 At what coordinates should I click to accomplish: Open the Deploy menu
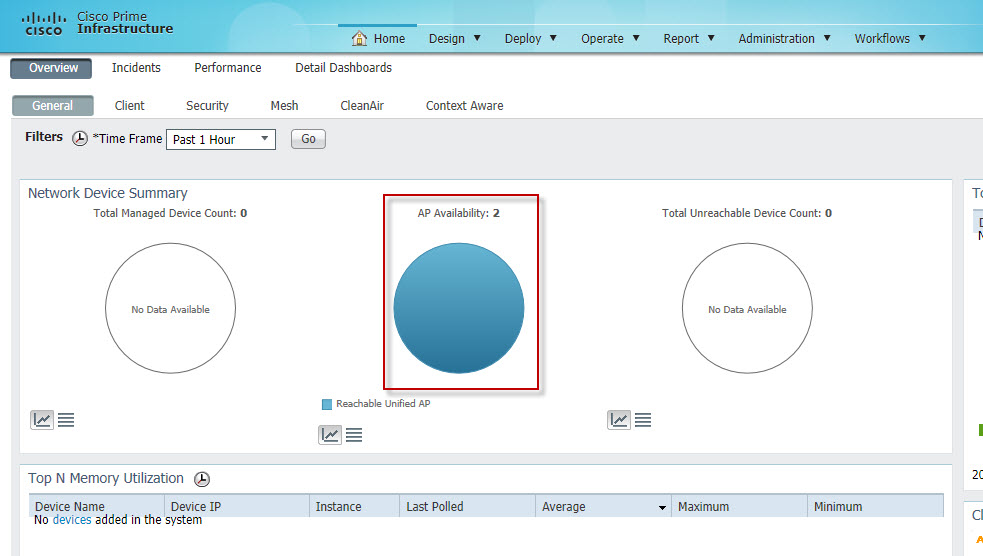point(530,38)
